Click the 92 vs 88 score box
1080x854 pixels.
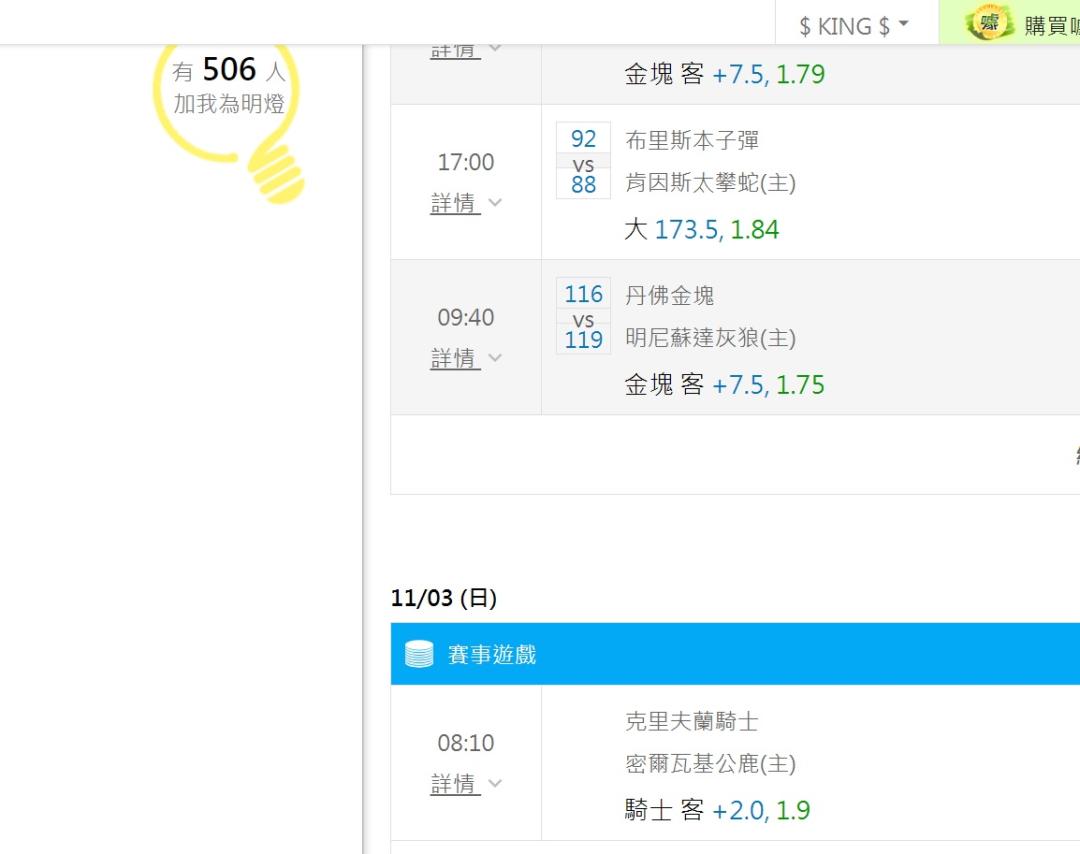583,160
